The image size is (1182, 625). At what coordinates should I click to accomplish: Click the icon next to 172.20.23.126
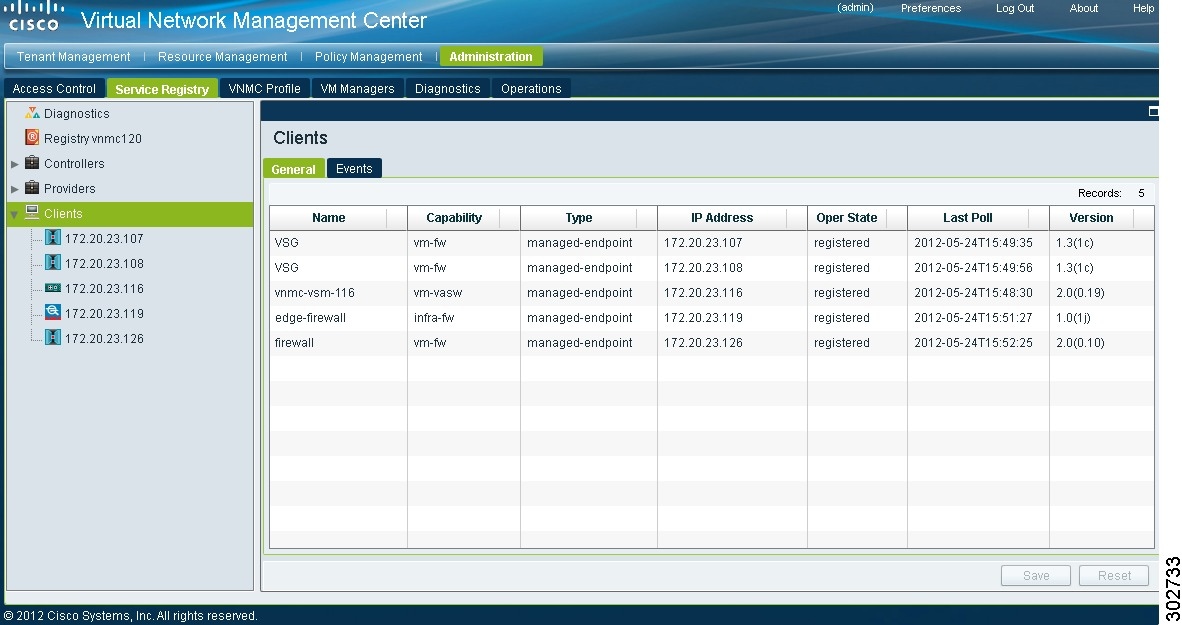[x=53, y=338]
